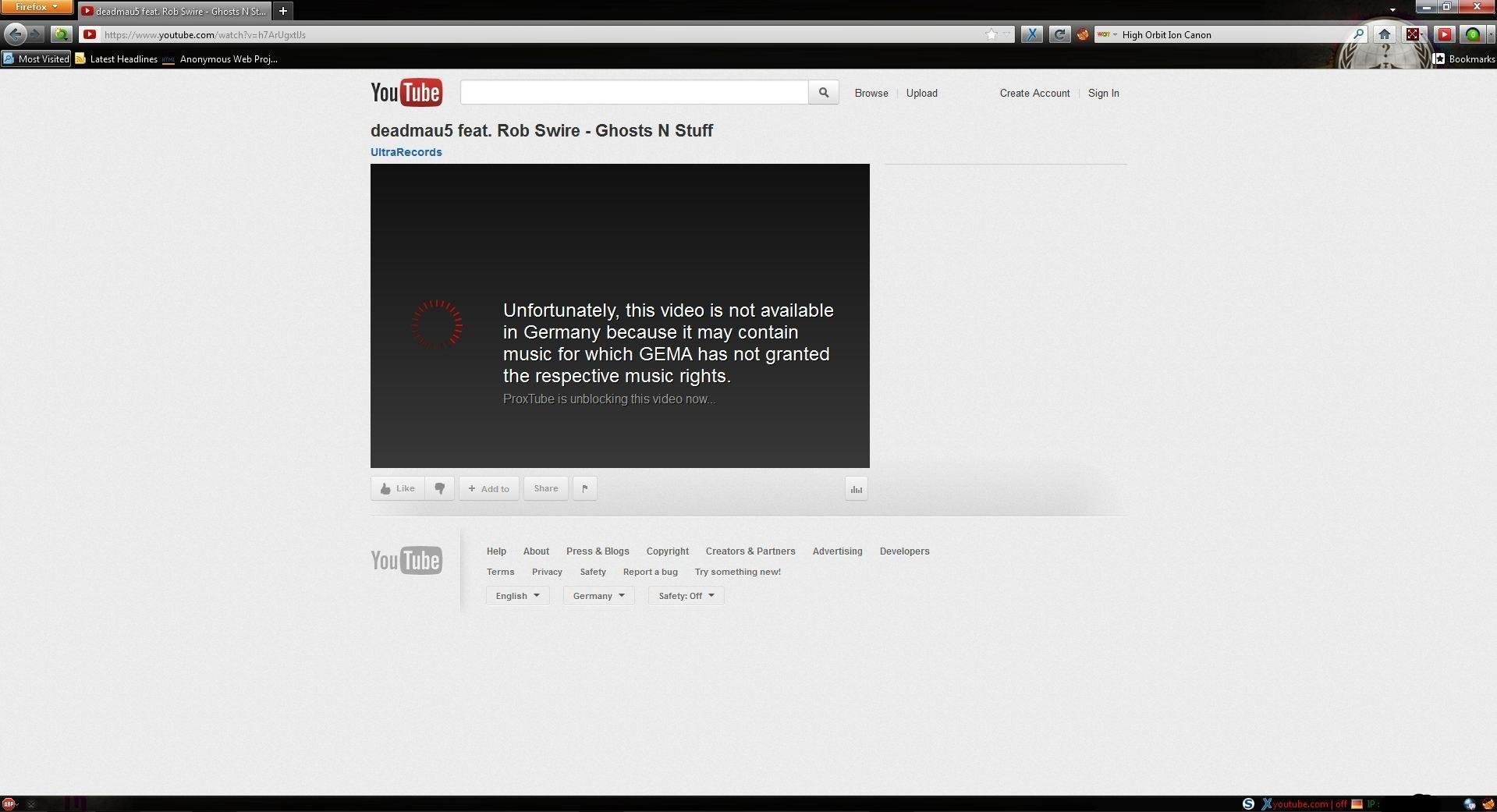Viewport: 1497px width, 812px height.
Task: Flag the video with the flag icon
Action: click(585, 488)
